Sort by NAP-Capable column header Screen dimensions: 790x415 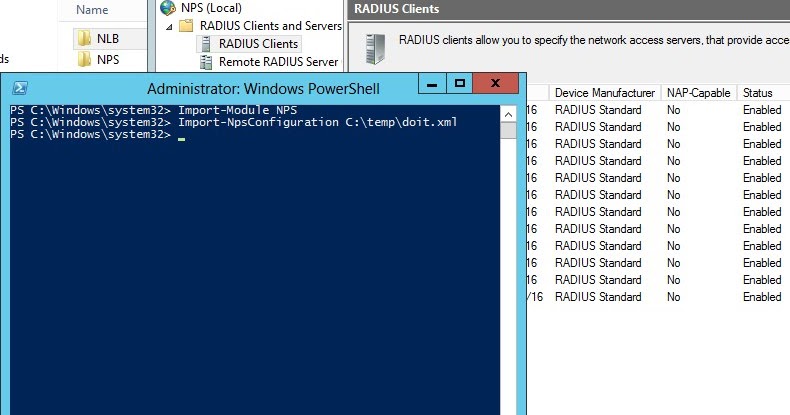(x=698, y=93)
